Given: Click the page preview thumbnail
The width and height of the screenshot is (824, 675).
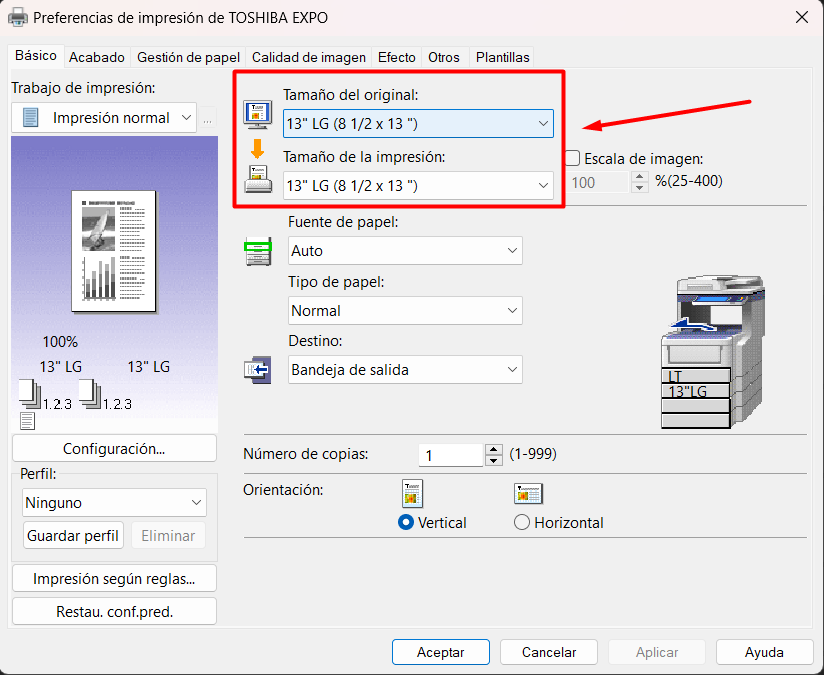Looking at the screenshot, I should point(114,252).
